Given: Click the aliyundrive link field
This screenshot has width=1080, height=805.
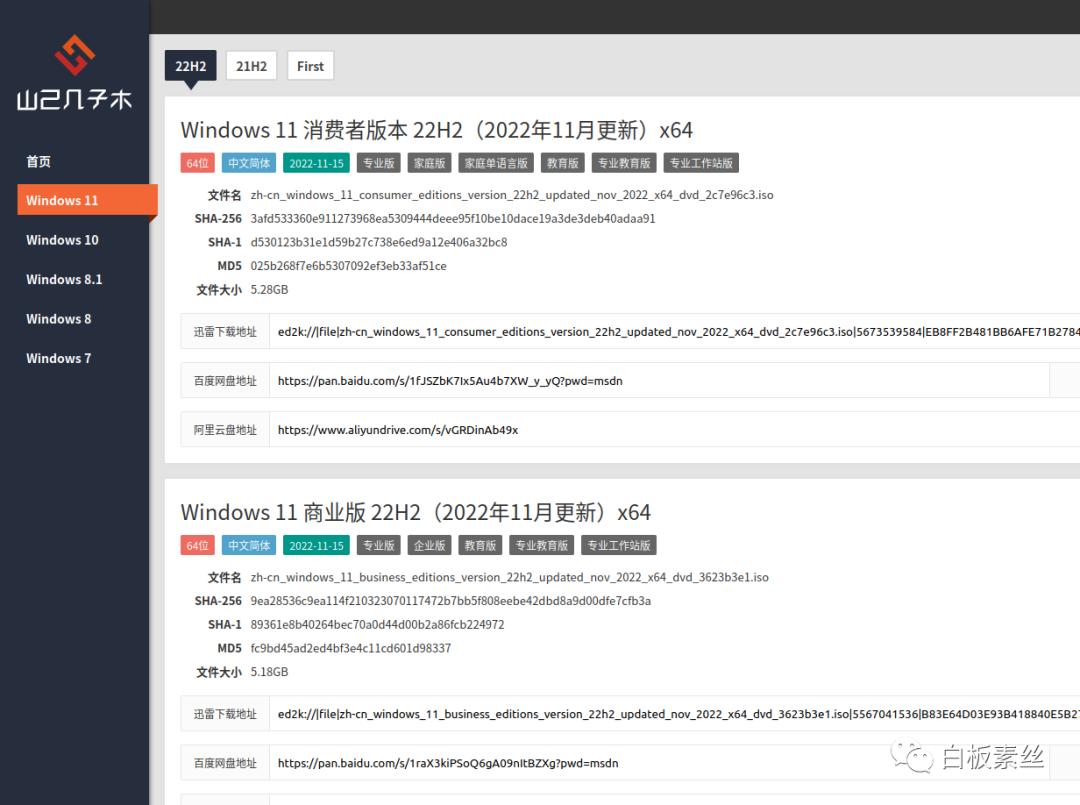Looking at the screenshot, I should [x=675, y=430].
